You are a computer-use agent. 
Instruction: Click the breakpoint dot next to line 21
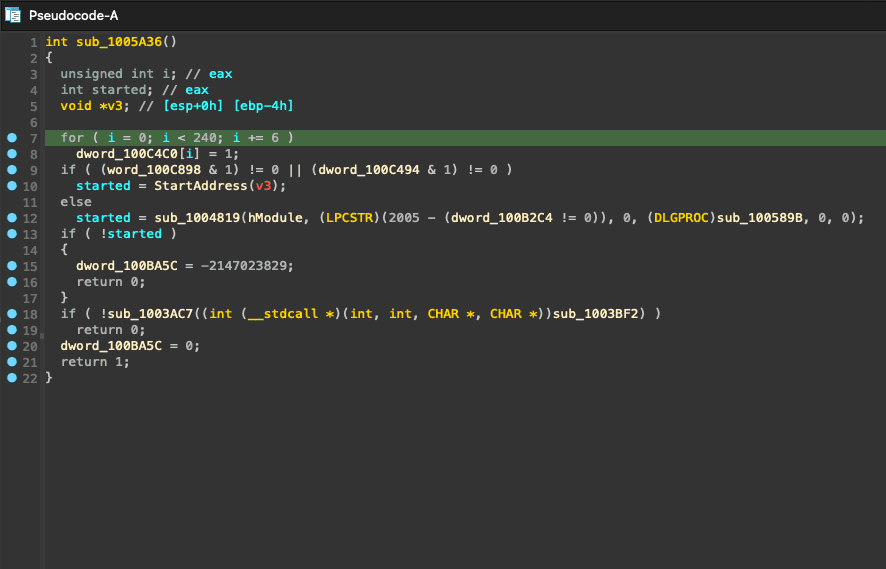click(x=12, y=362)
